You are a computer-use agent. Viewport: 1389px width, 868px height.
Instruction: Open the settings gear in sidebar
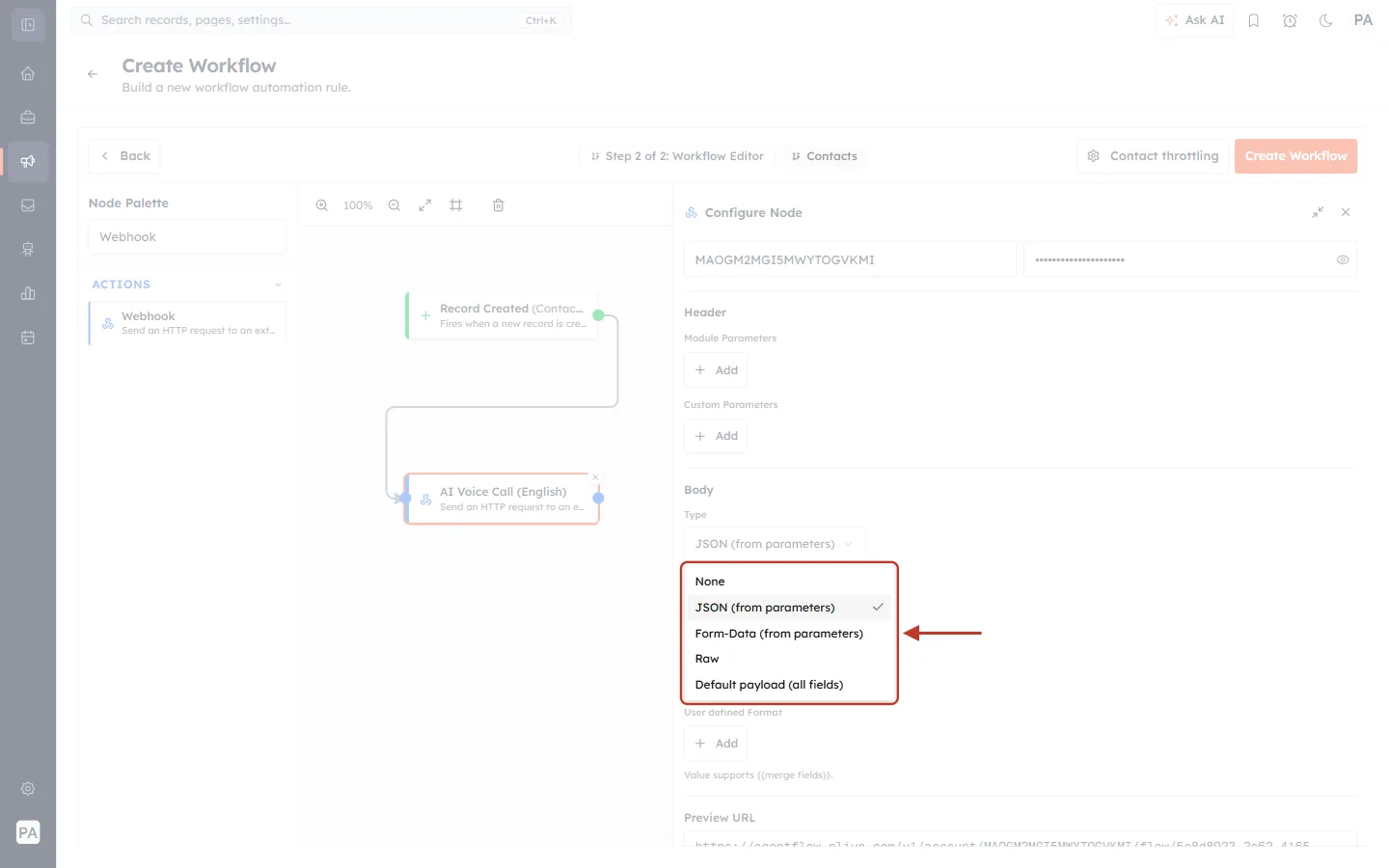[x=28, y=789]
